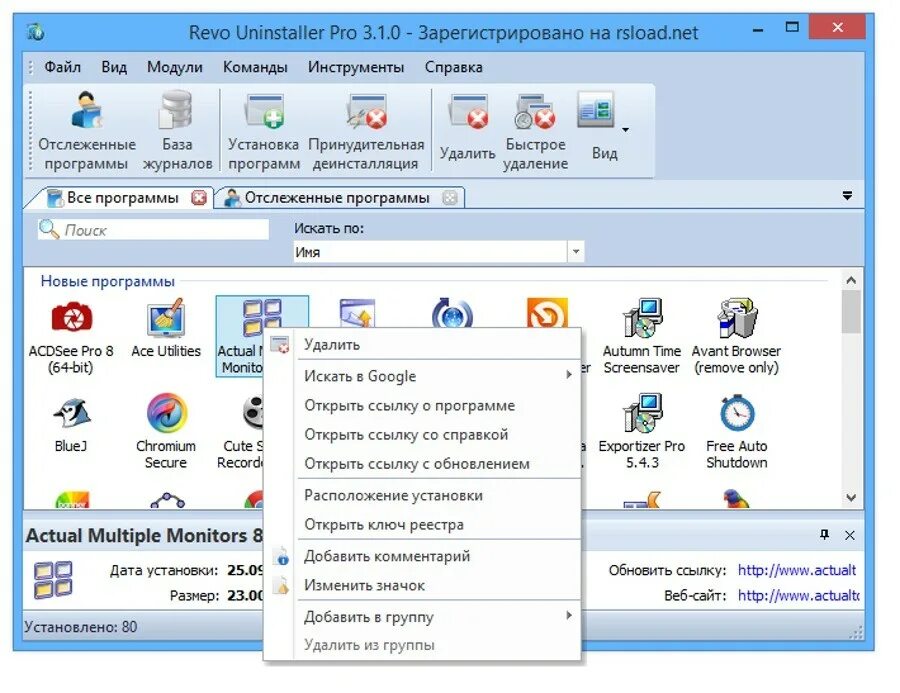This screenshot has height=693, width=900.
Task: Open the Traced programs toolbar icon
Action: 87,110
